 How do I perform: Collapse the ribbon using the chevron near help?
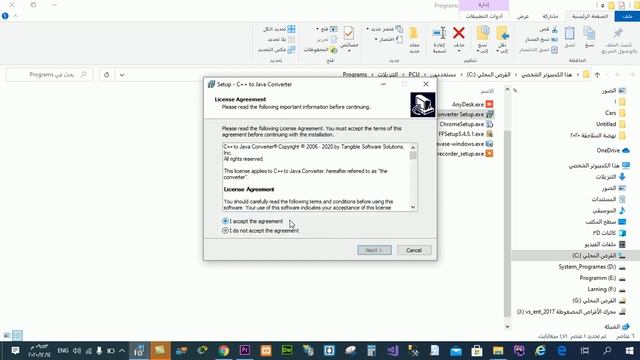click(x=16, y=16)
